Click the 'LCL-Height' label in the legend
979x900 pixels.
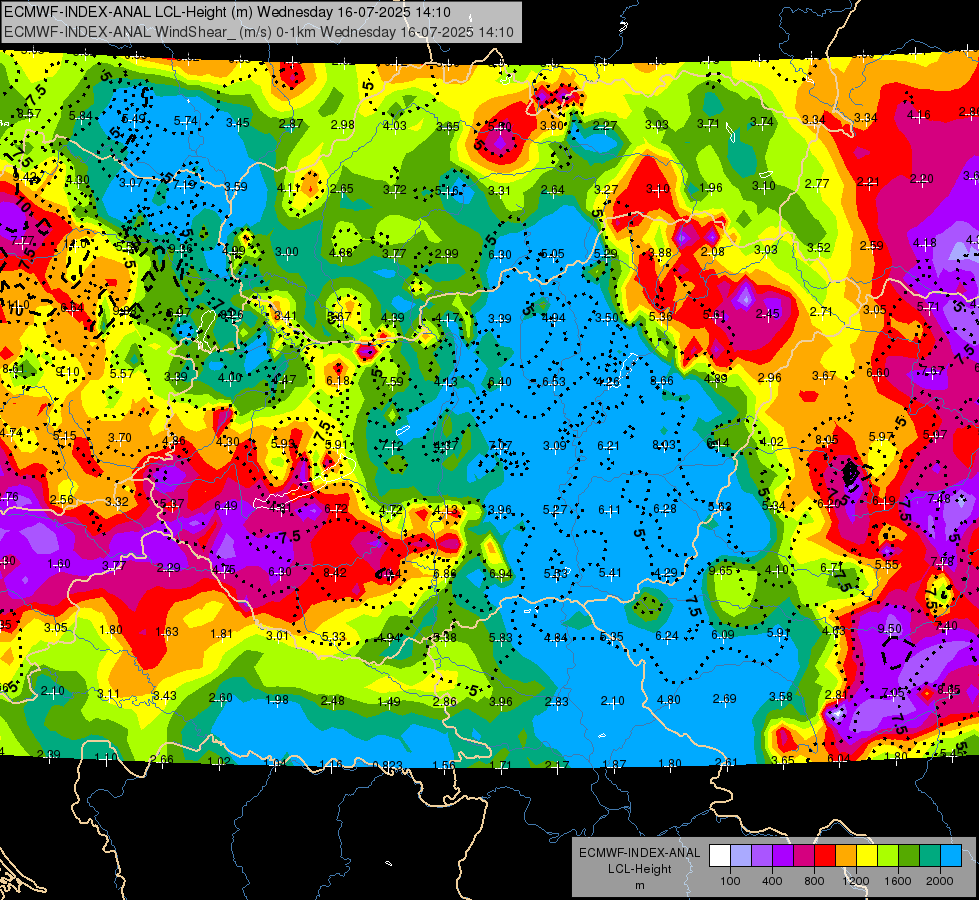point(639,869)
